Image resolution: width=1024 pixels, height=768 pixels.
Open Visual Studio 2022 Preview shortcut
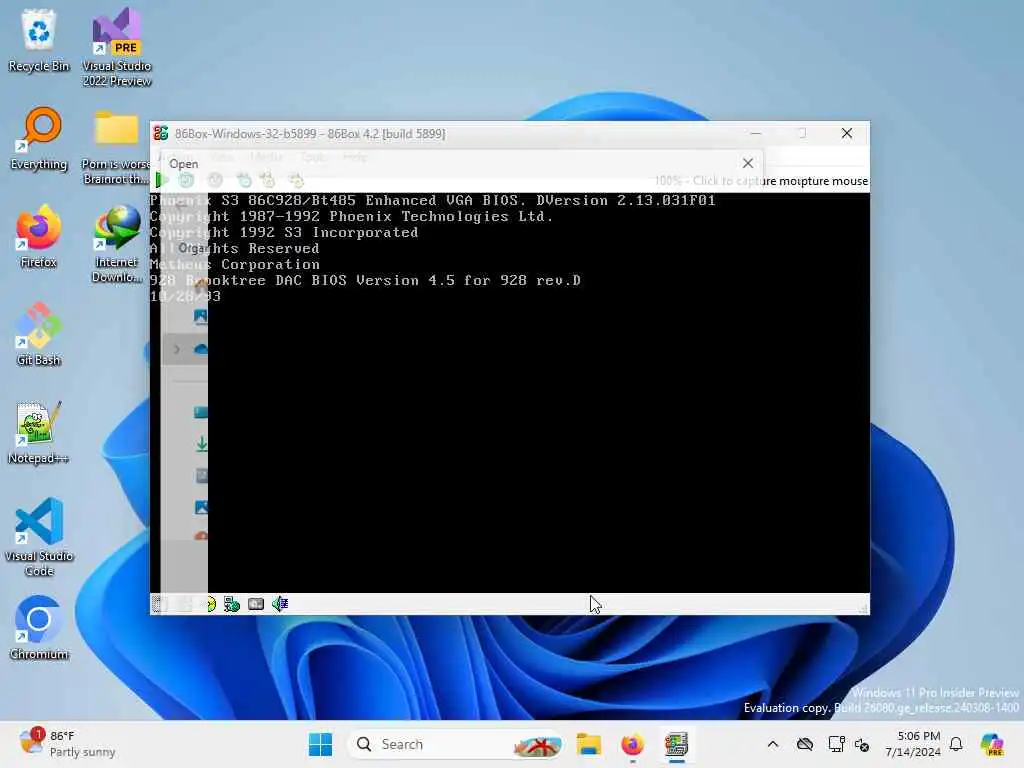point(116,48)
